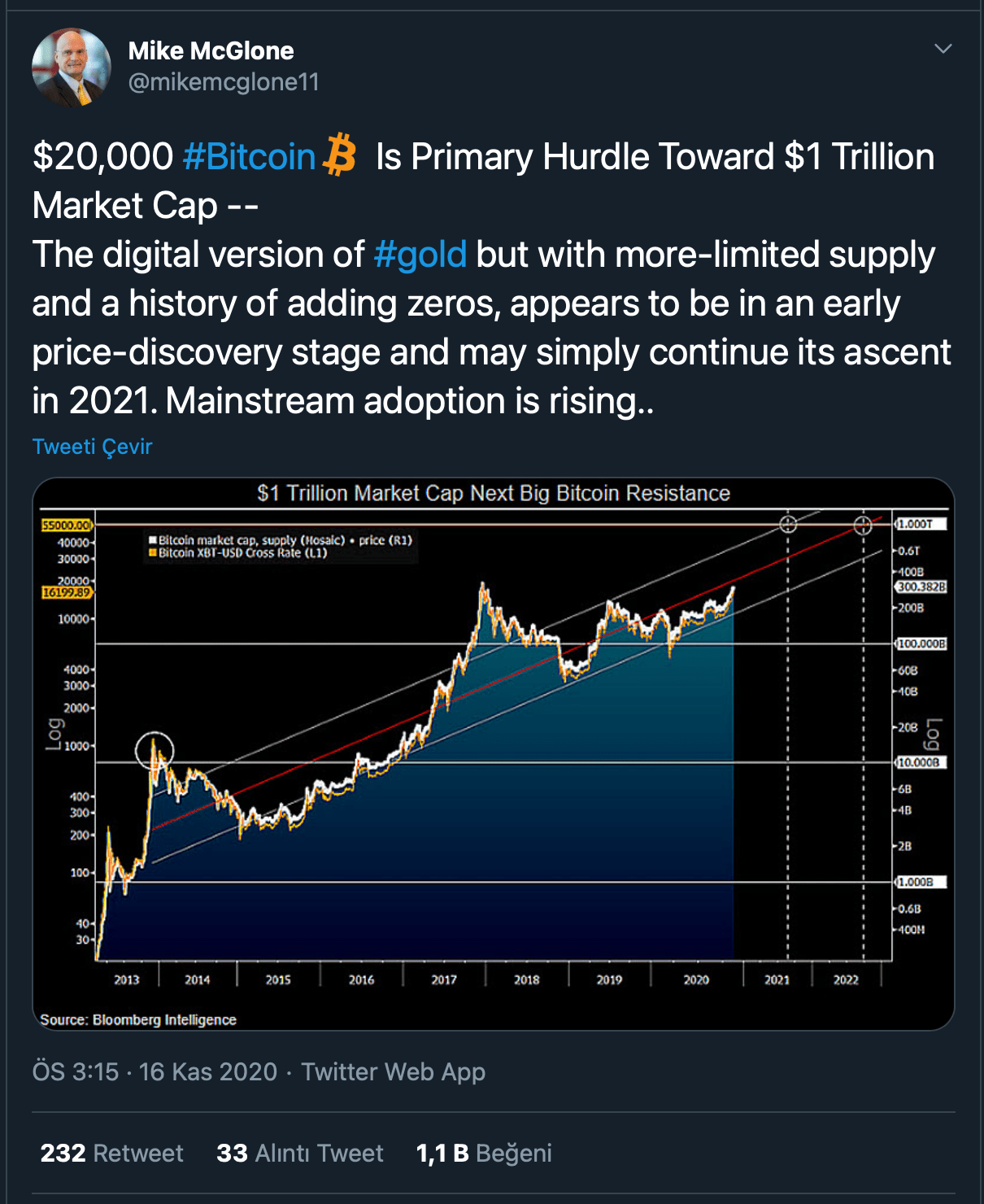Click the white market cap legend square
Viewport: 984px width, 1204px height.
point(152,540)
